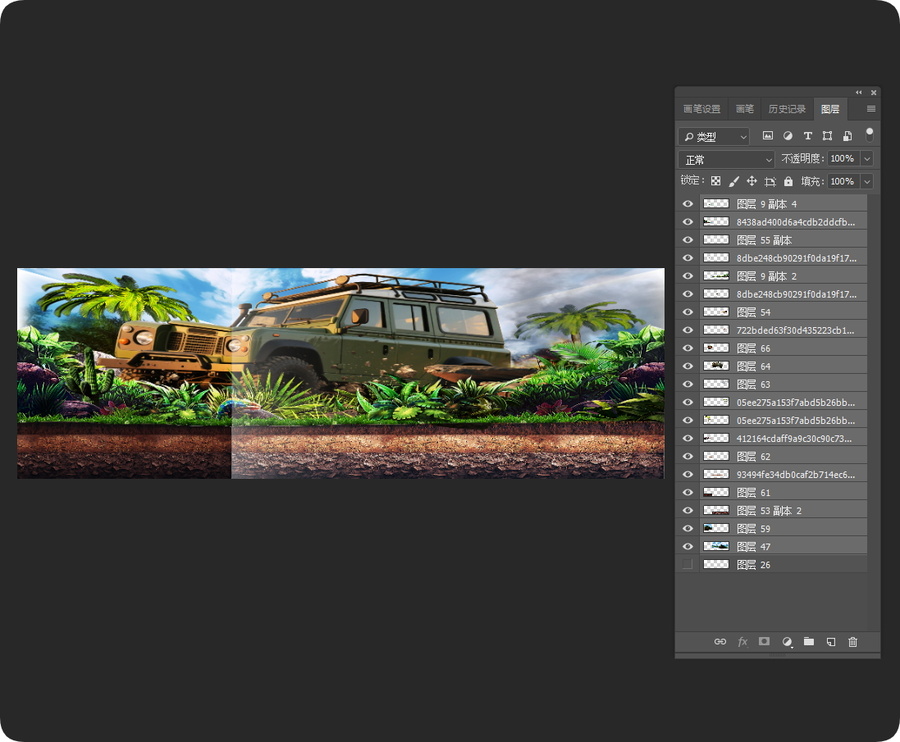Expand the 填充 fill slider arrow
The image size is (900, 742).
coord(867,181)
